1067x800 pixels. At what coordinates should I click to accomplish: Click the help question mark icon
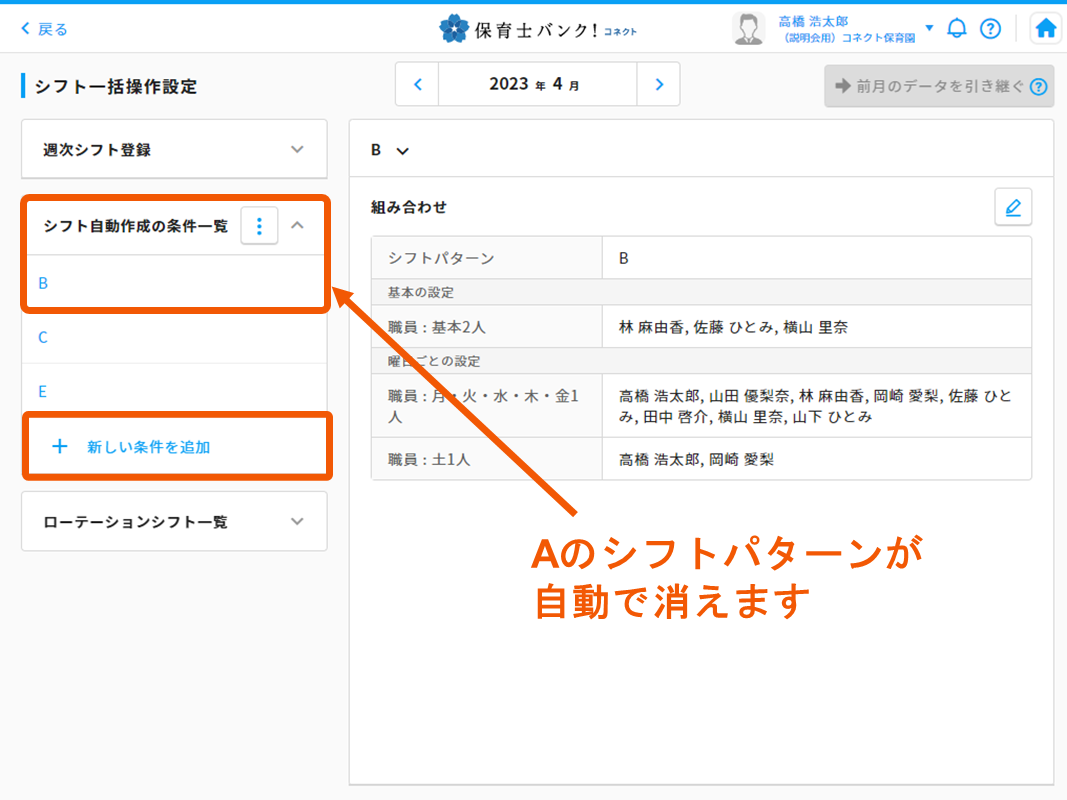pos(990,28)
